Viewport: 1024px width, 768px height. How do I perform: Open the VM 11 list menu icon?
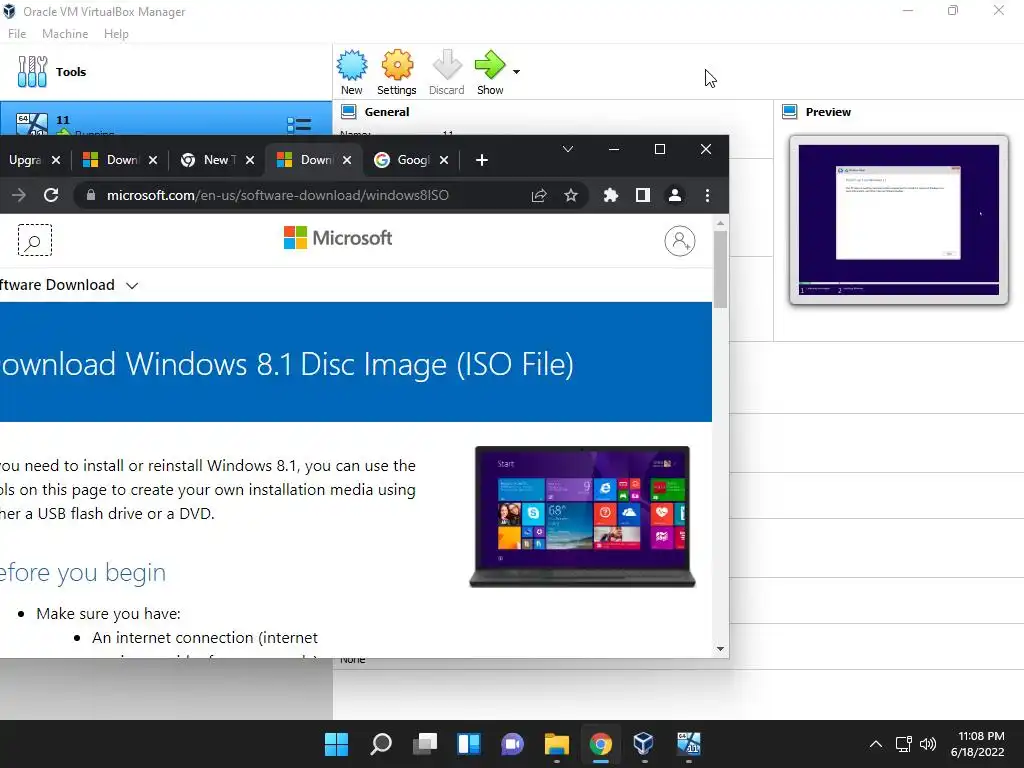coord(299,124)
